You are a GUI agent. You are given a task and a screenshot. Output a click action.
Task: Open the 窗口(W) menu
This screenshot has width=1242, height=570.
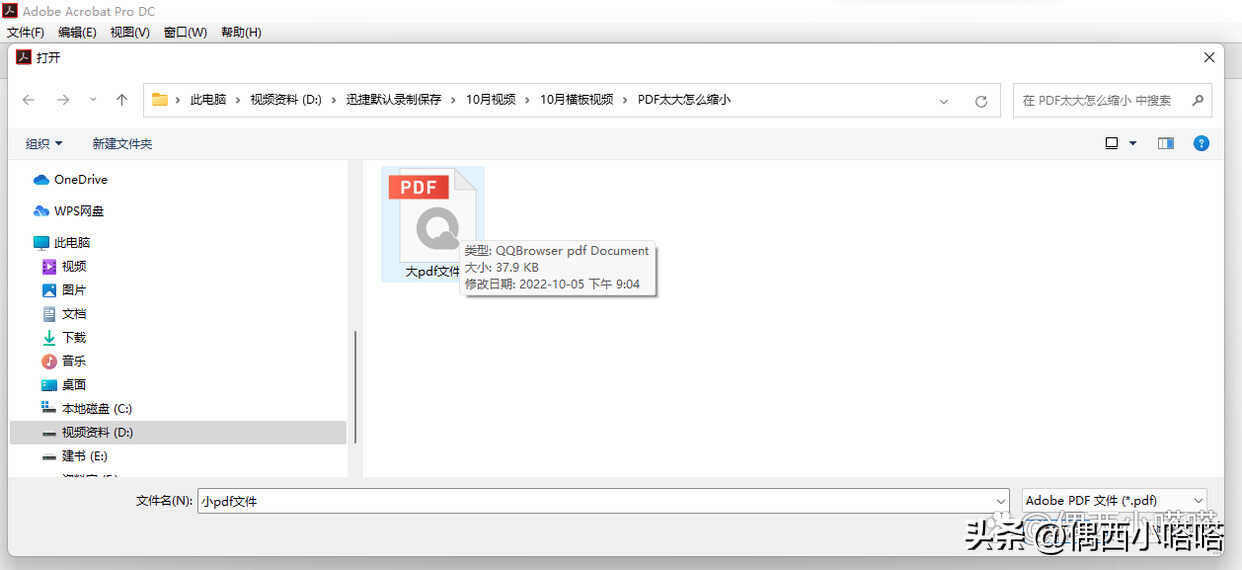point(185,32)
